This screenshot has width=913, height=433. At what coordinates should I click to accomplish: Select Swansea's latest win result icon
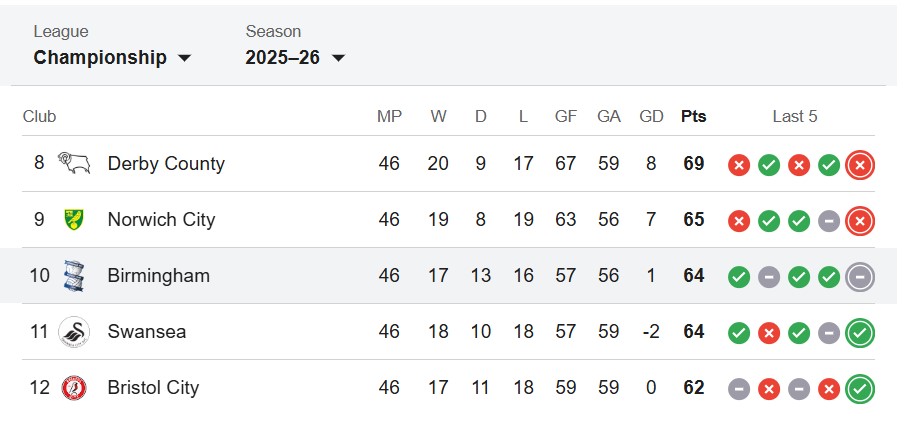coord(860,333)
